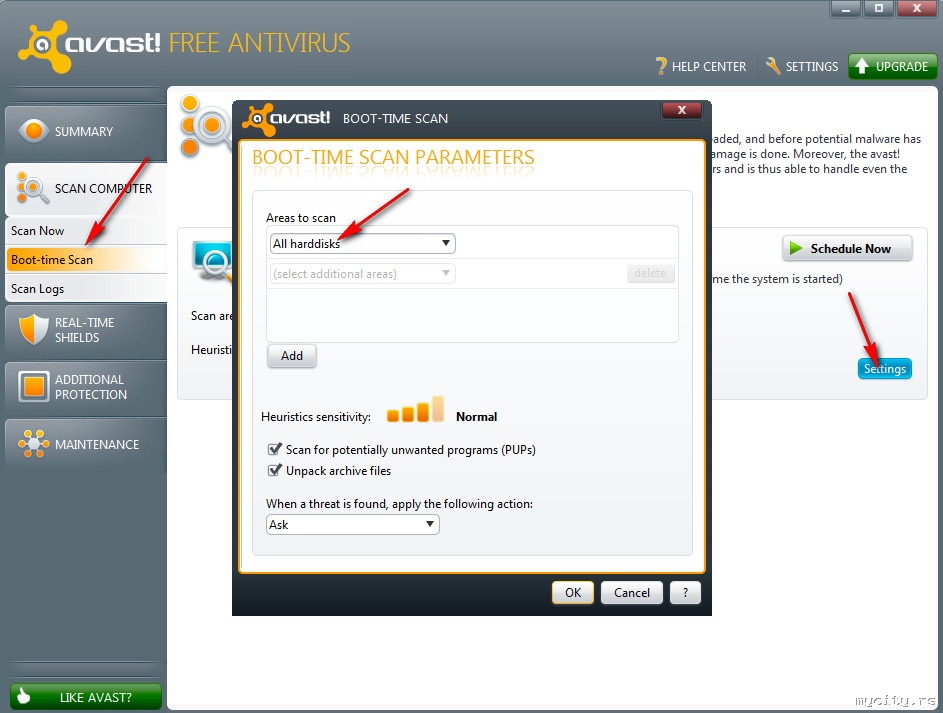This screenshot has width=943, height=713.
Task: Open Scan Logs in sidebar
Action: click(x=85, y=289)
